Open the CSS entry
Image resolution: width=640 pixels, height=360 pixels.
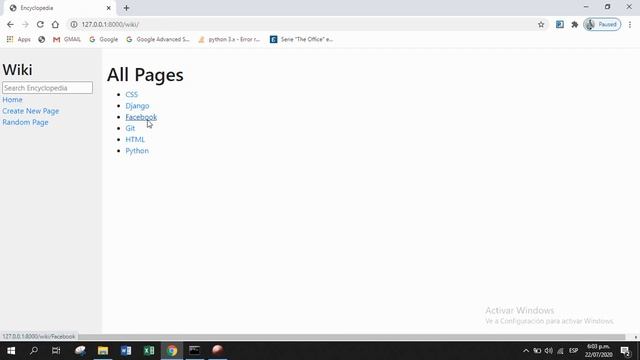131,94
